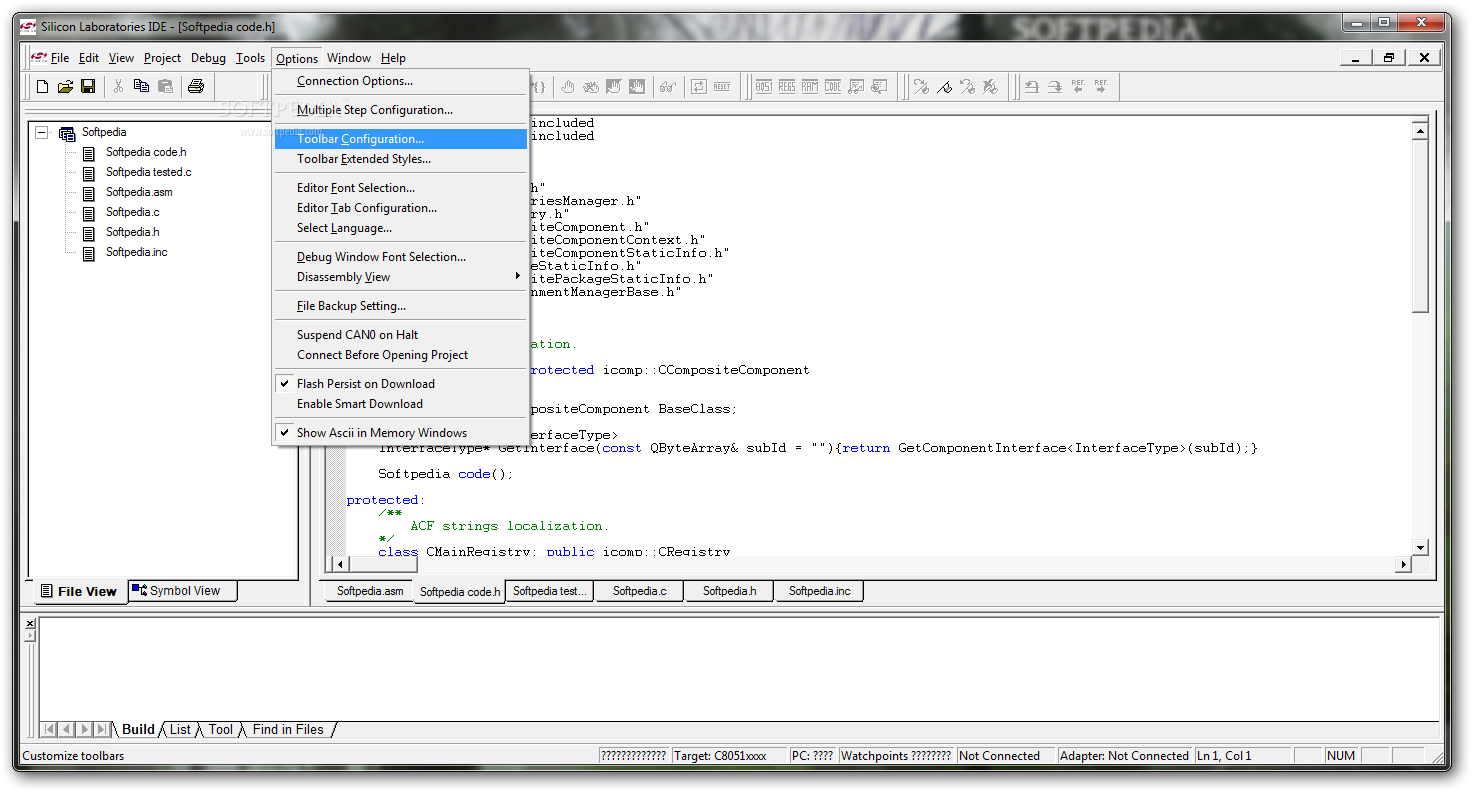Open the File menu
The width and height of the screenshot is (1472, 792).
click(60, 58)
